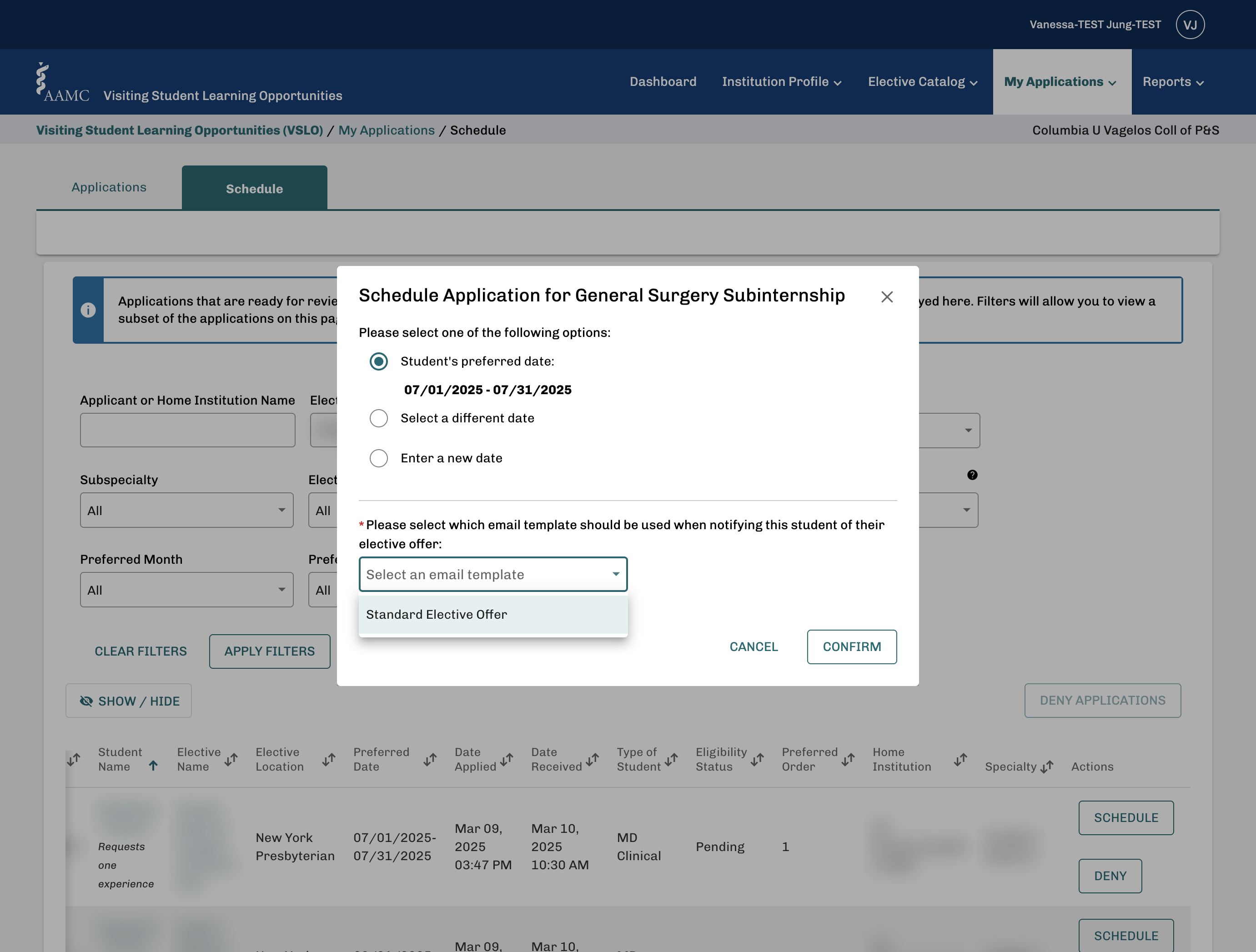Sort by Specialty column

1046,767
